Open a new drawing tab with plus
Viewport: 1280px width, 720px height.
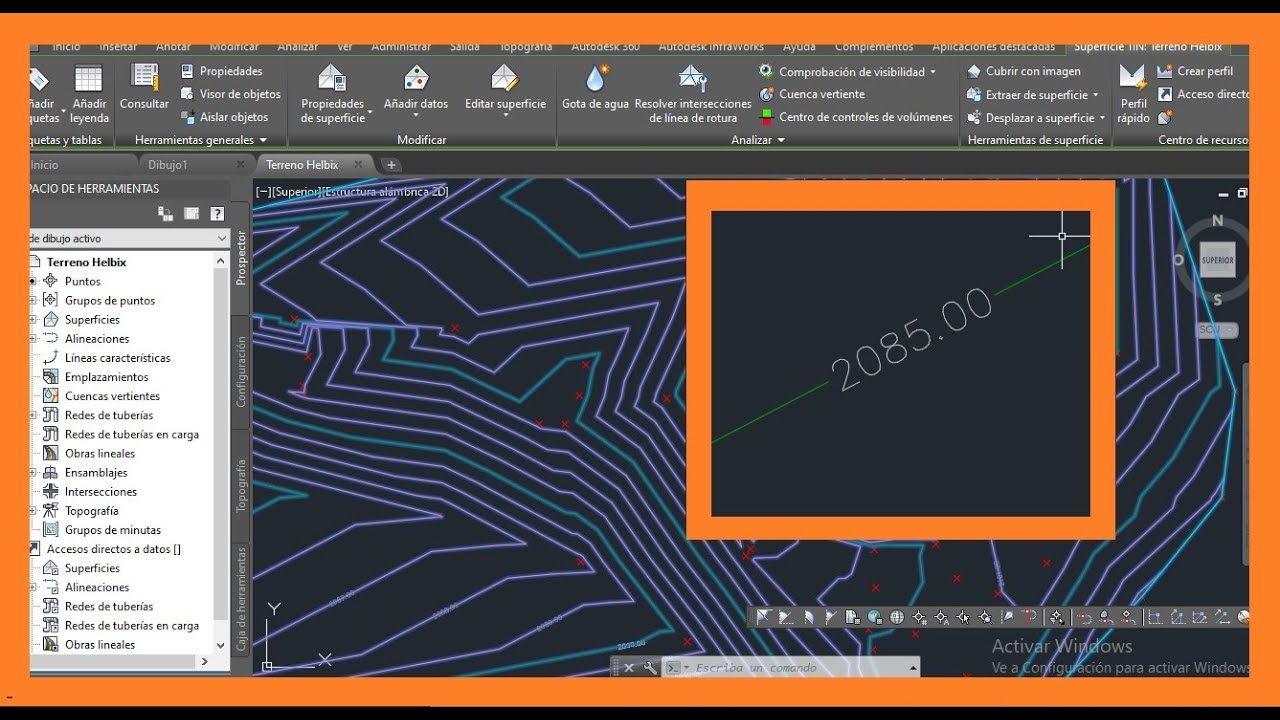pyautogui.click(x=391, y=164)
